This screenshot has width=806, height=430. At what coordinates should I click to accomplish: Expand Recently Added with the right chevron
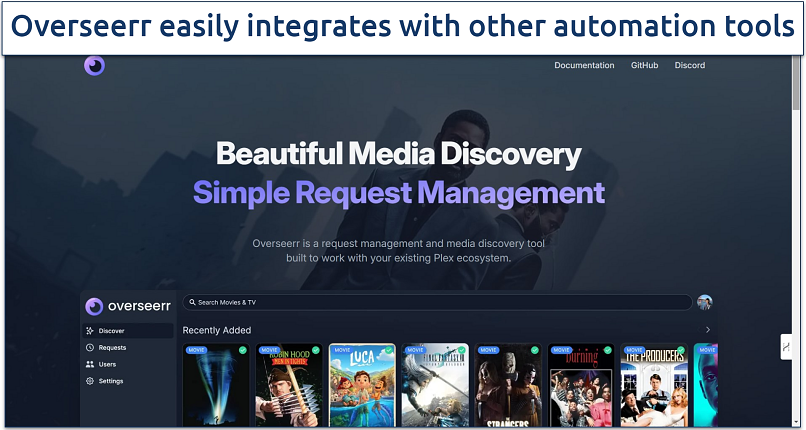[x=708, y=330]
